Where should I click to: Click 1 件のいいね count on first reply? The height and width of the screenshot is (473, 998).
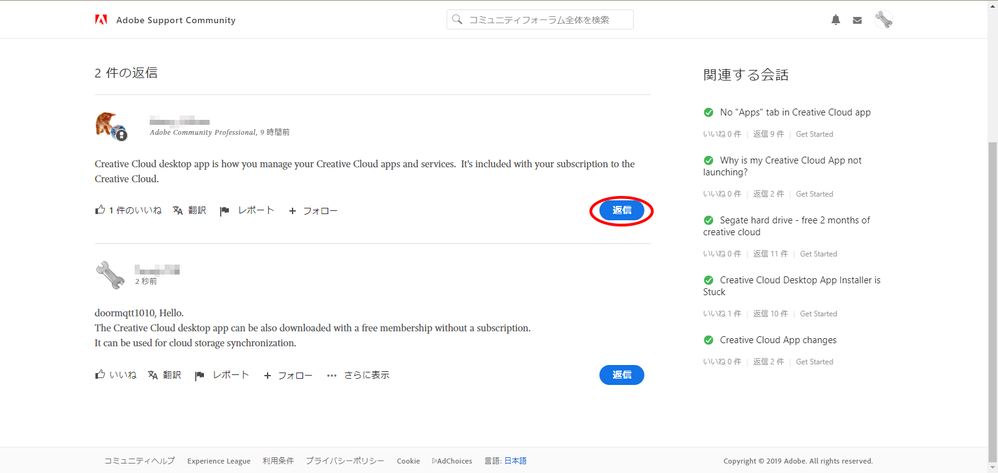click(x=135, y=211)
